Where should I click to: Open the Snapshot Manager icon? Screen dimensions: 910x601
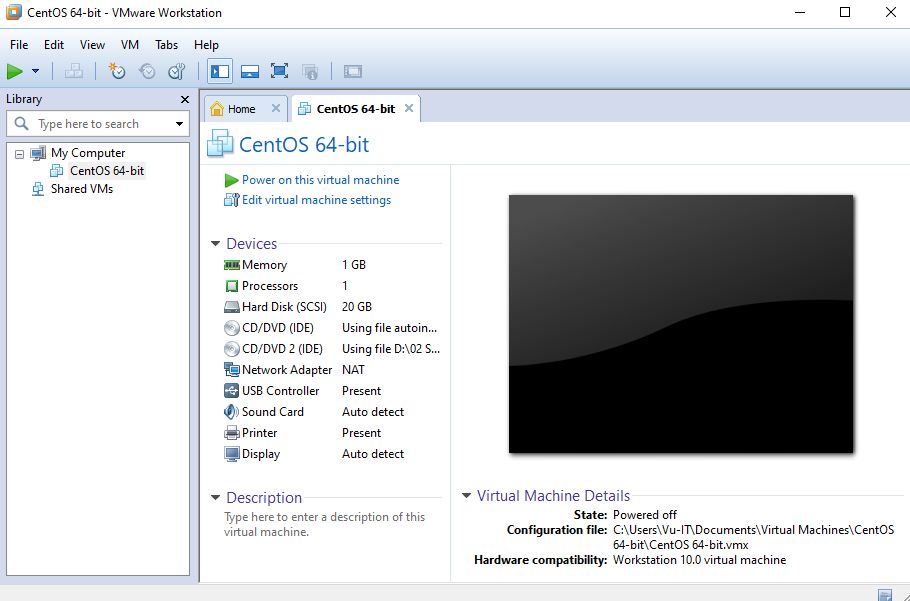point(177,71)
